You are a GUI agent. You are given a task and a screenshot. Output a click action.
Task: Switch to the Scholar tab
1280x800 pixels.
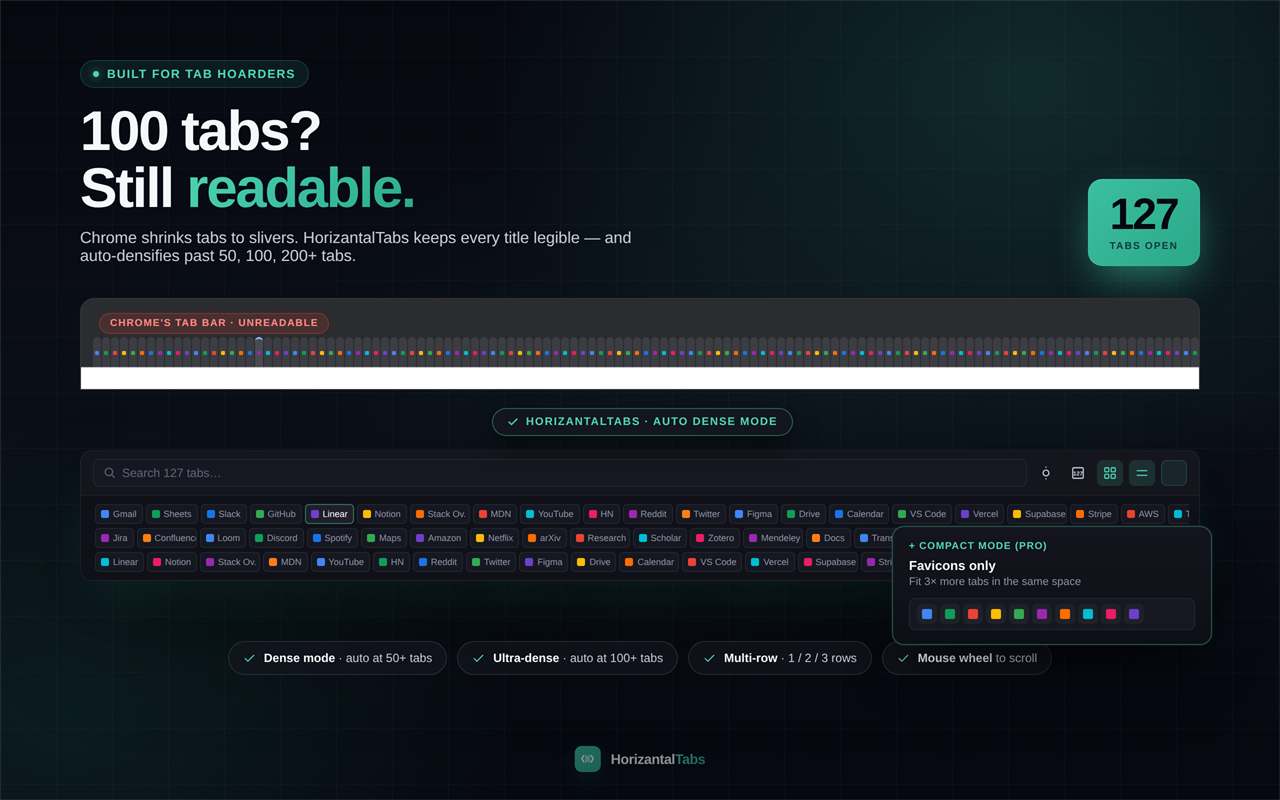(660, 538)
